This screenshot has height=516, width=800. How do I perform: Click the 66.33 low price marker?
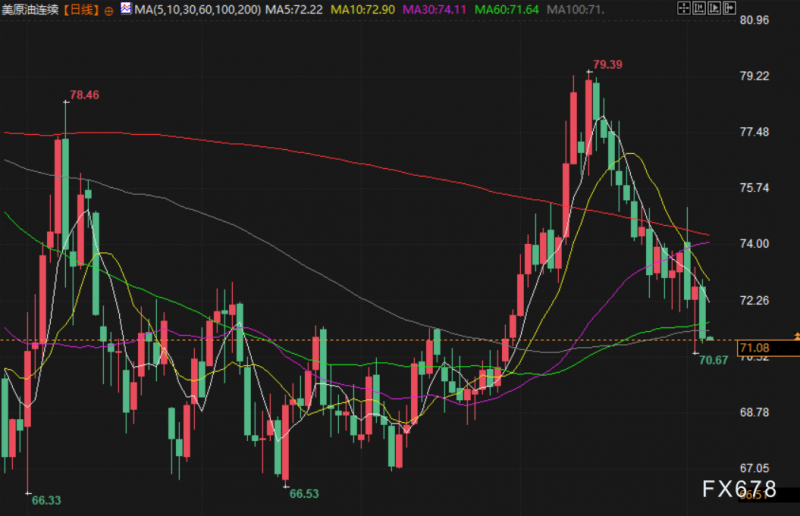46,500
